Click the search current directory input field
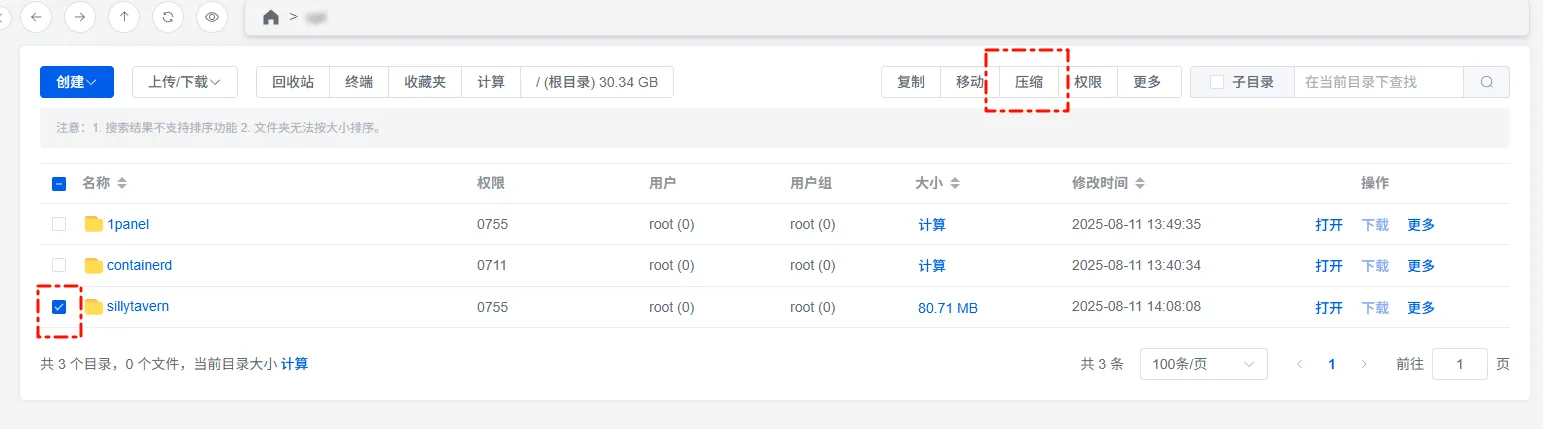The height and width of the screenshot is (429, 1543). tap(1378, 82)
